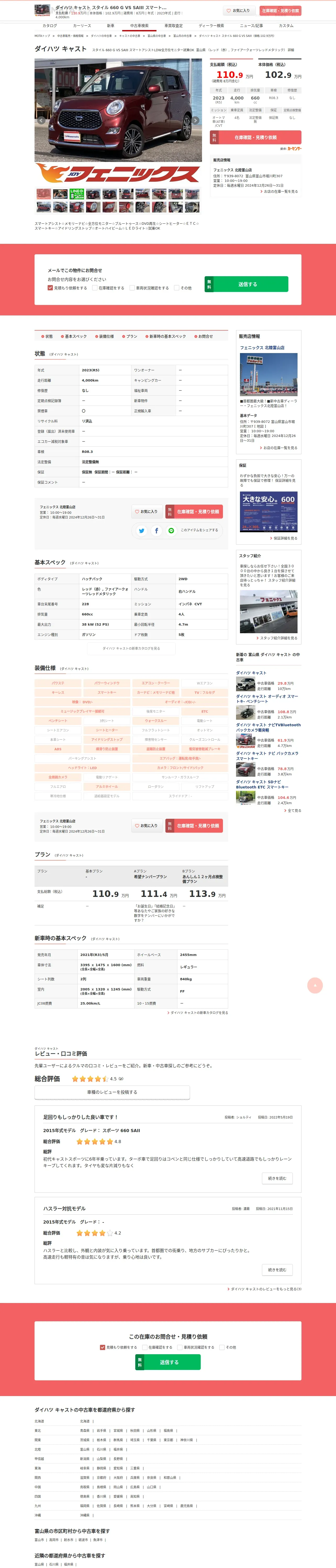Show next car photo with right arrow

[196, 120]
